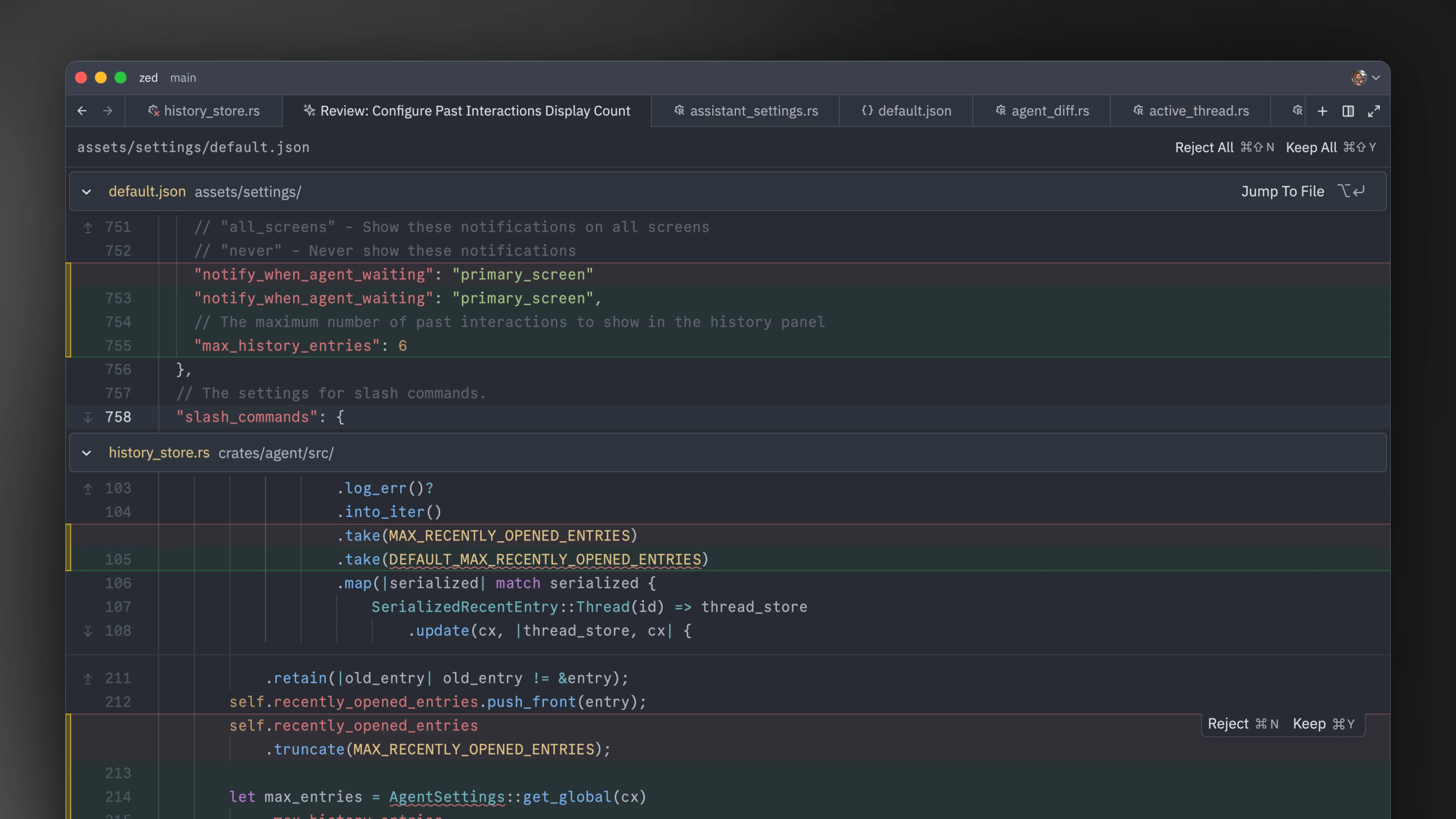
Task: Click the assets/settings/default.json breadcrumb
Action: [x=193, y=147]
